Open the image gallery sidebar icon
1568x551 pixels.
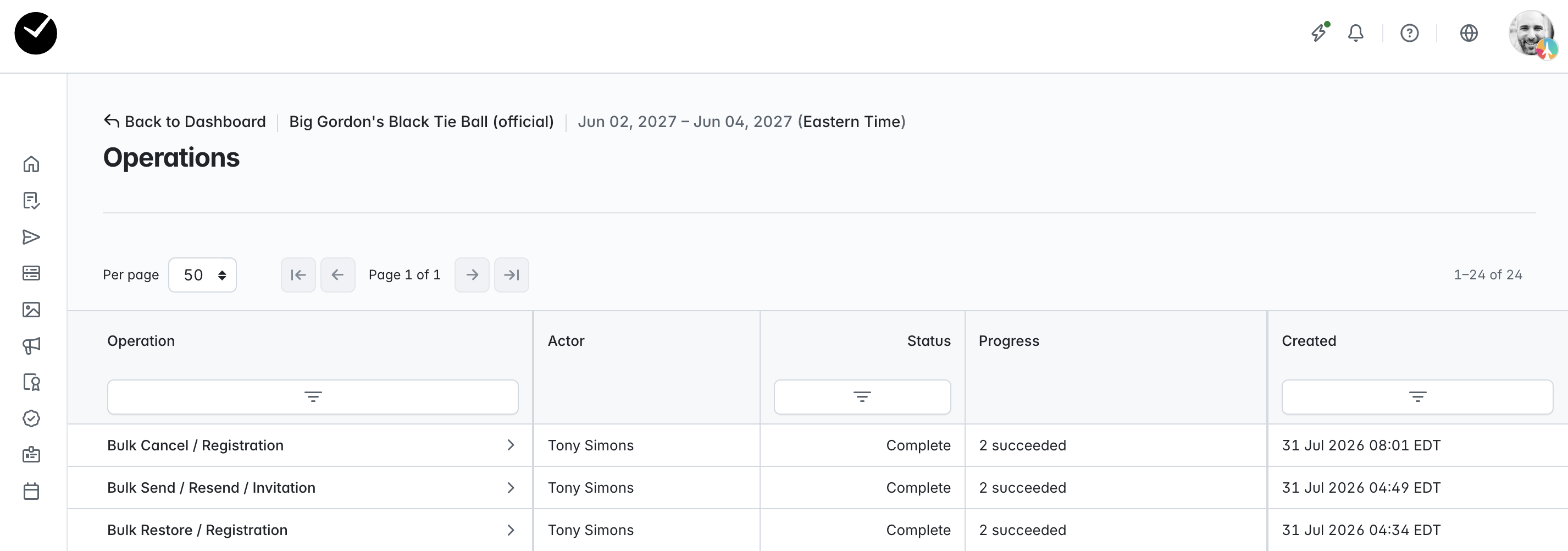(x=31, y=310)
